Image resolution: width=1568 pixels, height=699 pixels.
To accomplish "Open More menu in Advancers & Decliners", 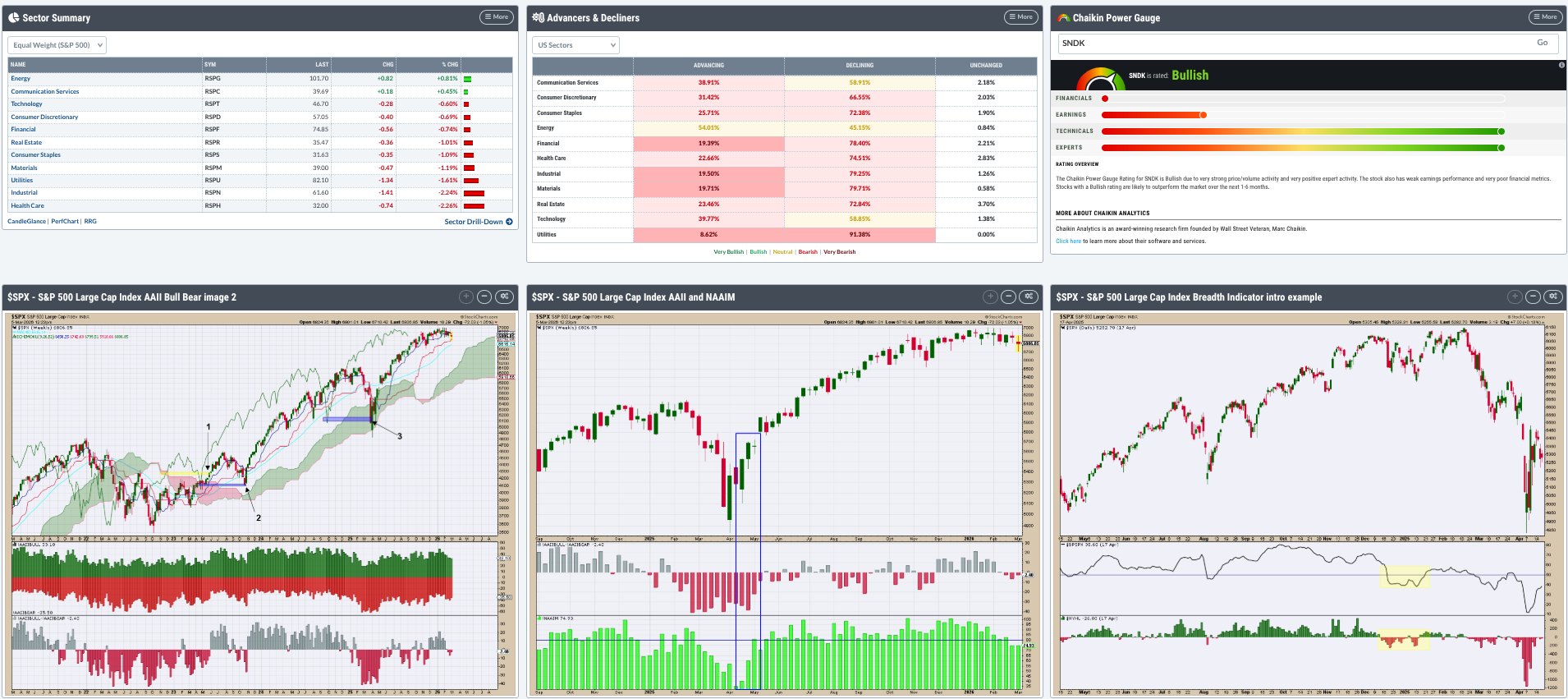I will pos(1020,17).
